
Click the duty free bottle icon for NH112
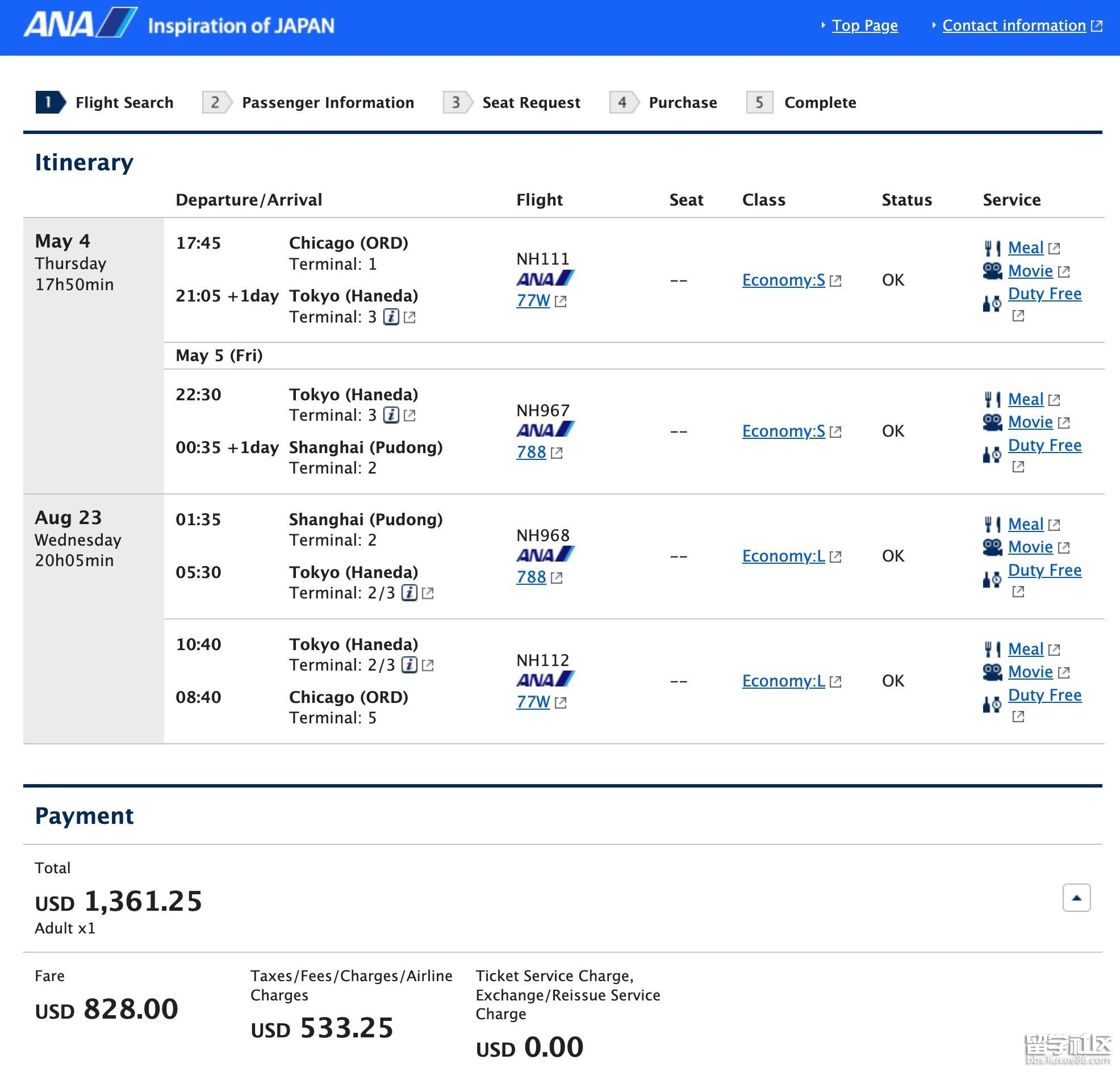coord(992,705)
